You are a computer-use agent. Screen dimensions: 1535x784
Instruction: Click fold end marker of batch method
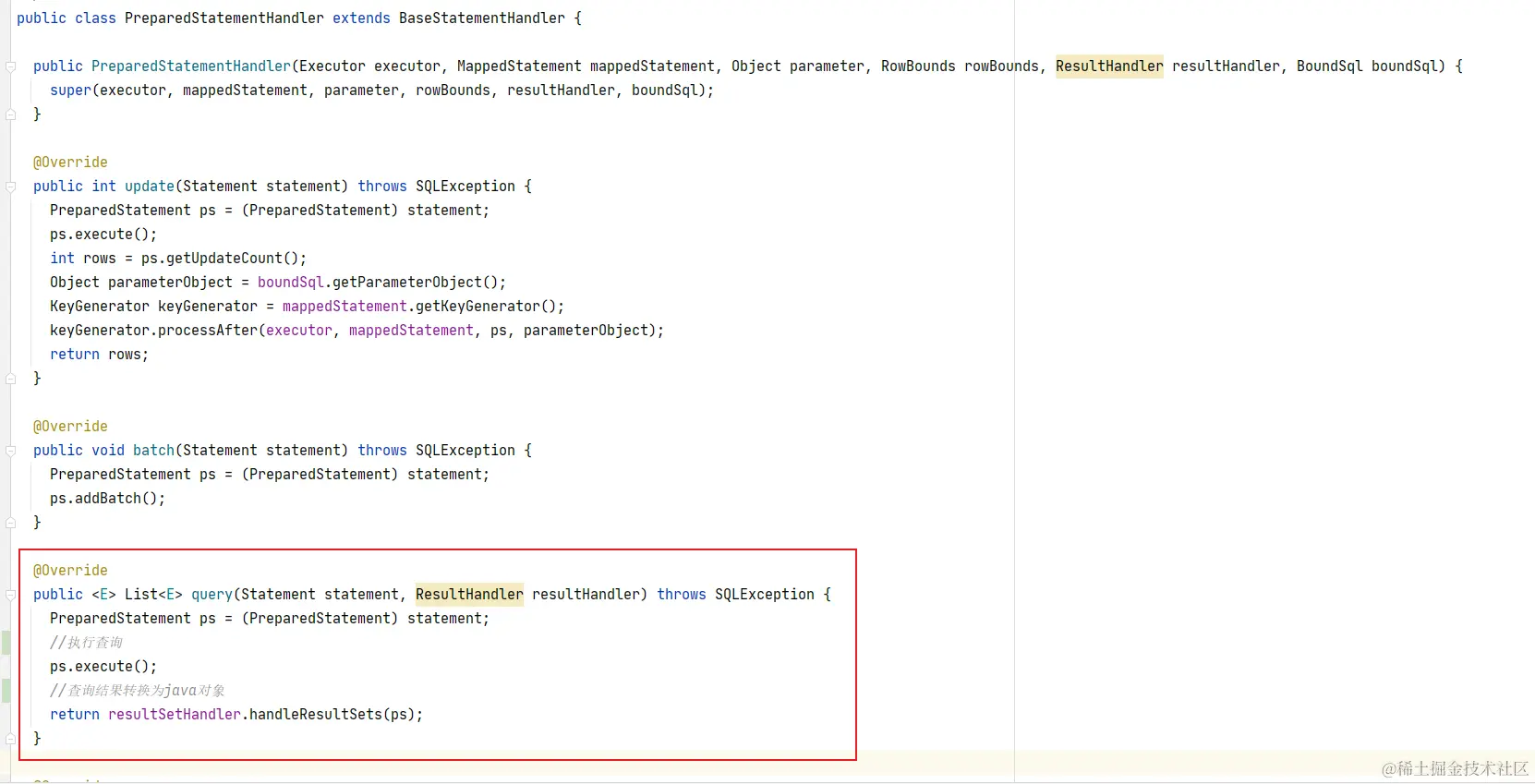pyautogui.click(x=11, y=523)
